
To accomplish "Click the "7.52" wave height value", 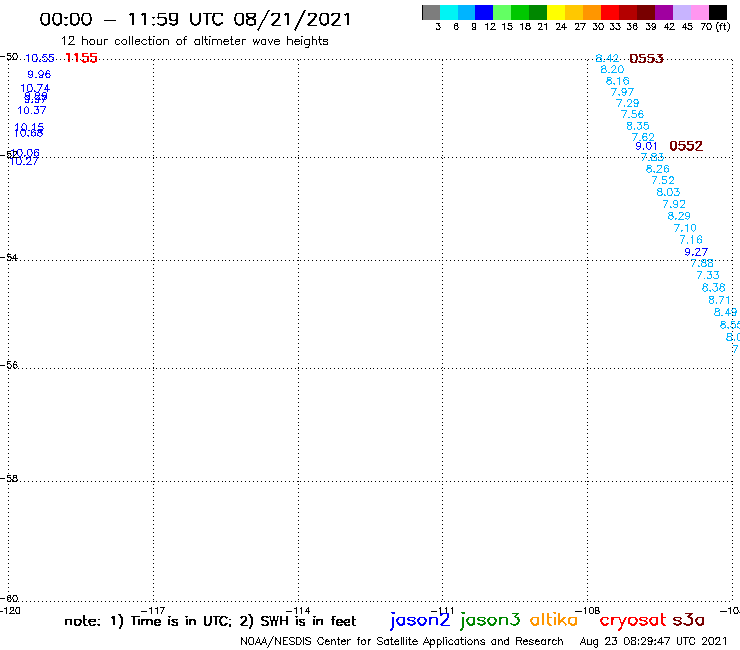I will click(x=663, y=180).
